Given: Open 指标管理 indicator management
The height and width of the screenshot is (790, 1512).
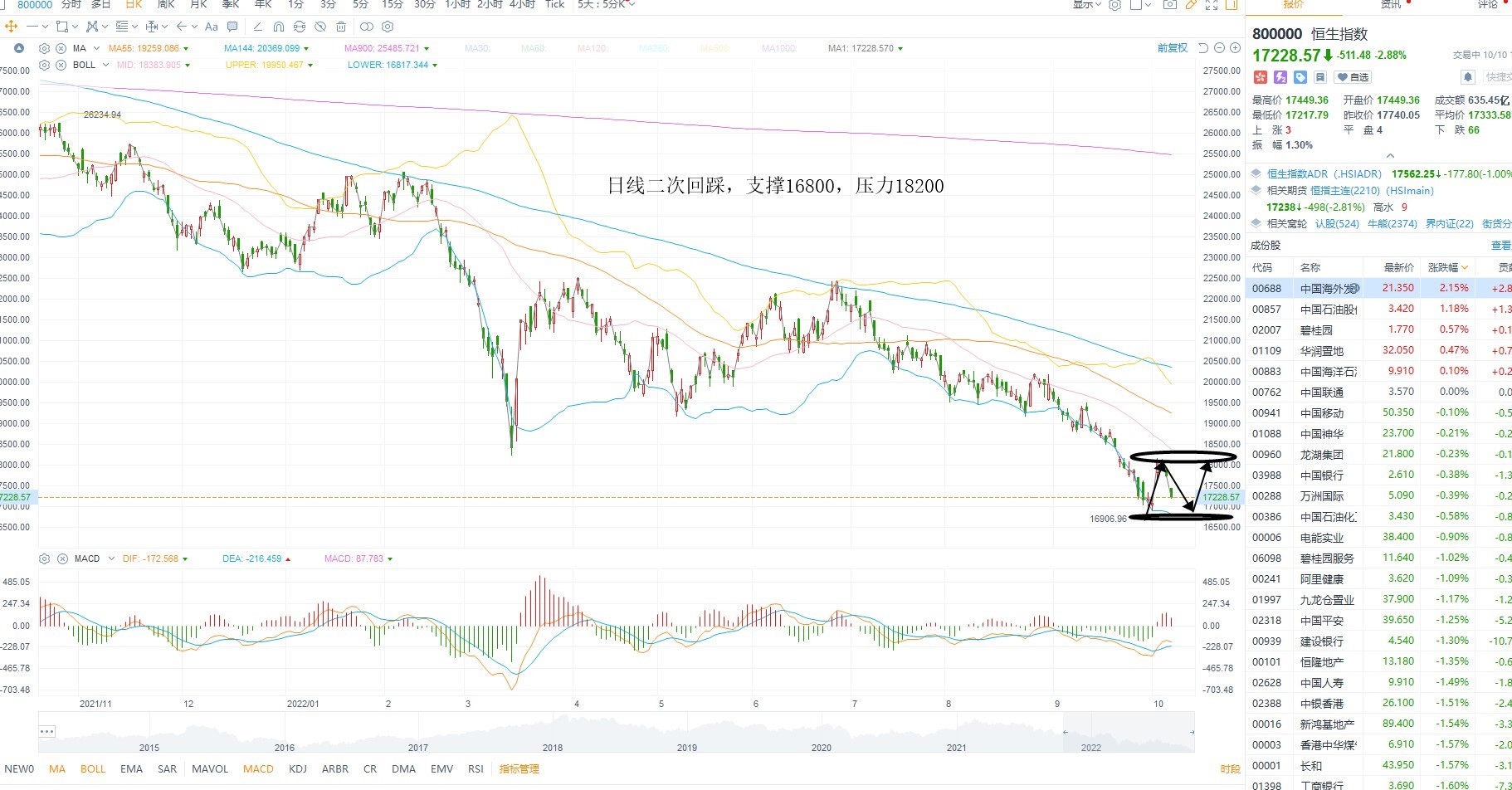Looking at the screenshot, I should click(519, 768).
